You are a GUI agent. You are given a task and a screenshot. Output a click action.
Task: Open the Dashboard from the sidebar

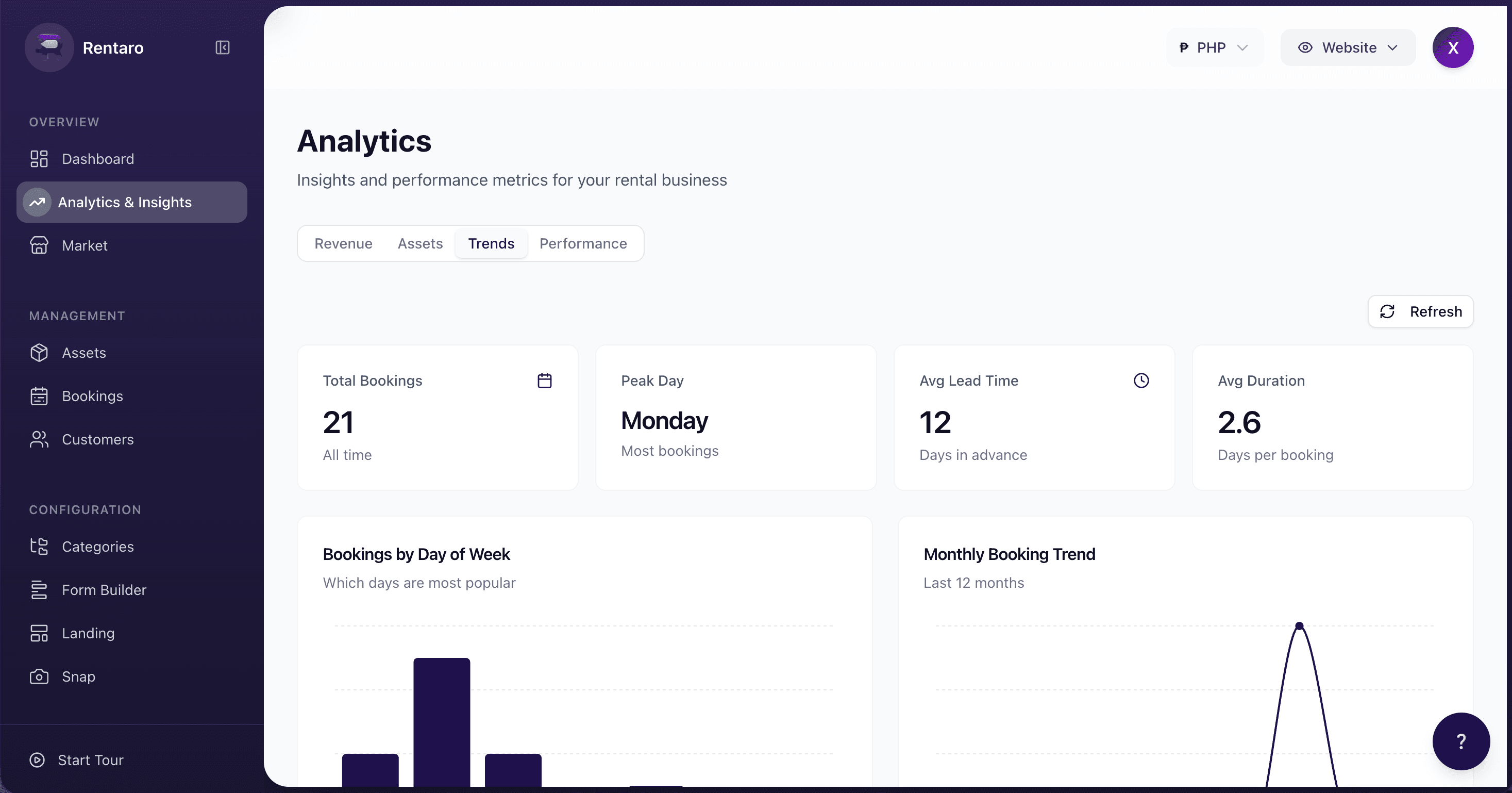tap(97, 159)
